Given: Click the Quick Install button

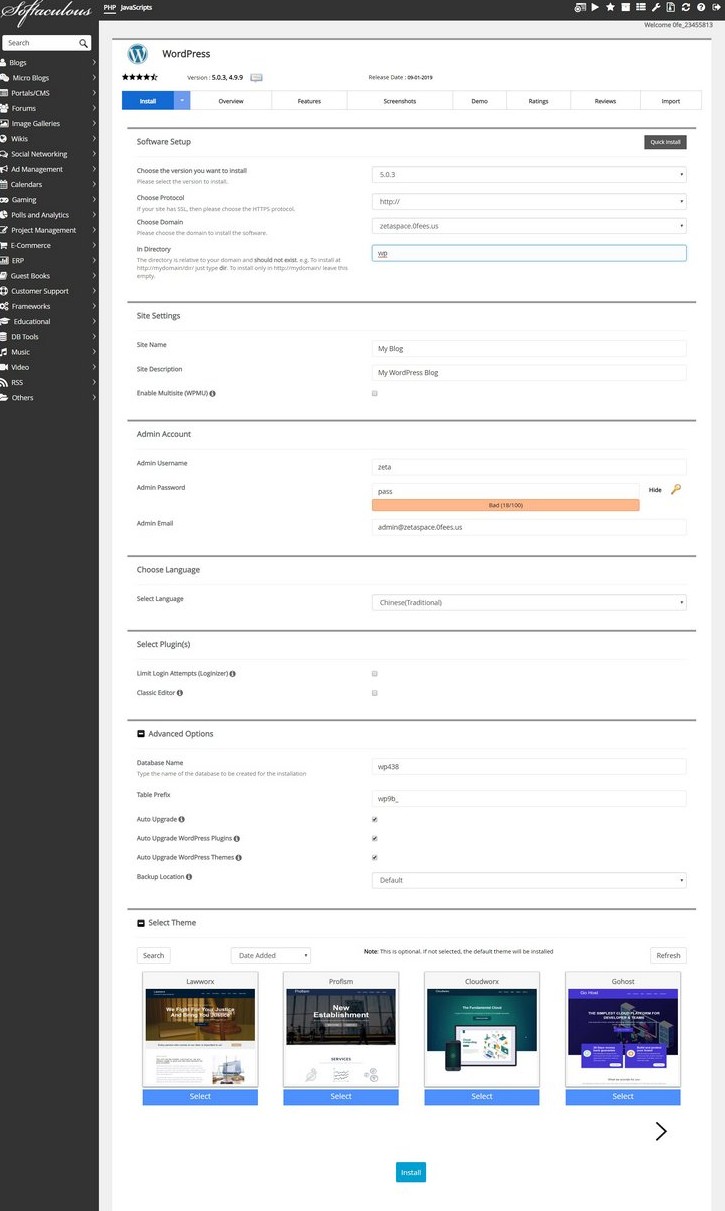Looking at the screenshot, I should [665, 142].
